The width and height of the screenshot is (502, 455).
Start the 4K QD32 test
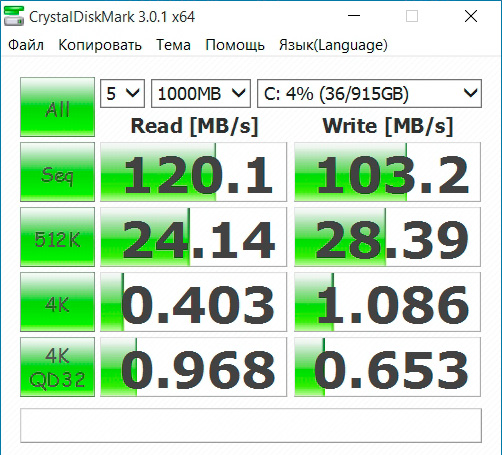[57, 367]
